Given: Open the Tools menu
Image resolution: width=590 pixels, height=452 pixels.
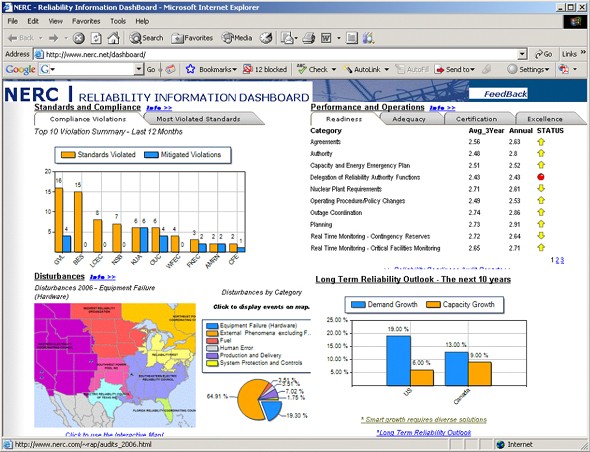Looking at the screenshot, I should coord(118,21).
